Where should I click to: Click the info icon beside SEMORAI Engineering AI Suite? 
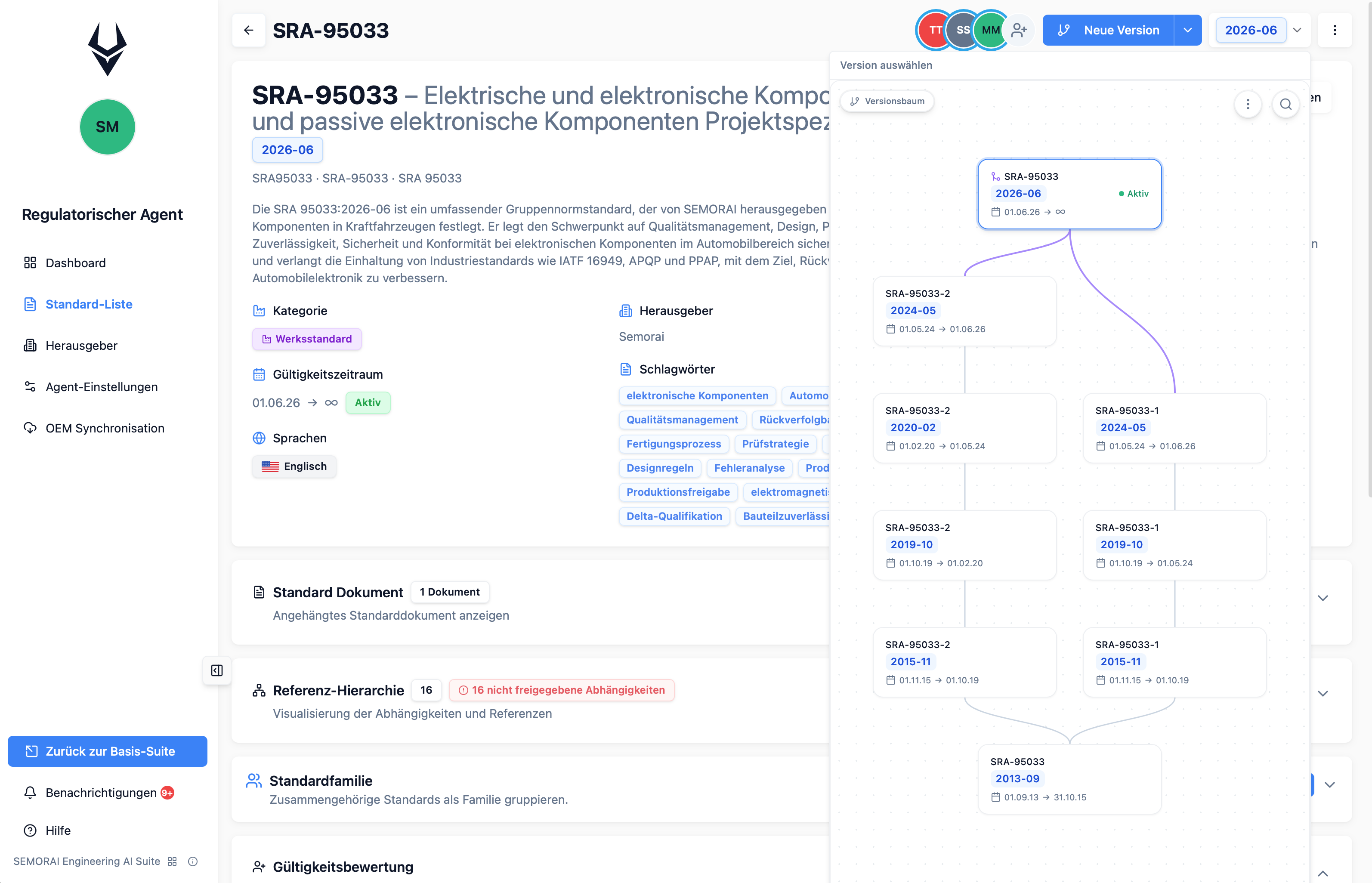[193, 861]
